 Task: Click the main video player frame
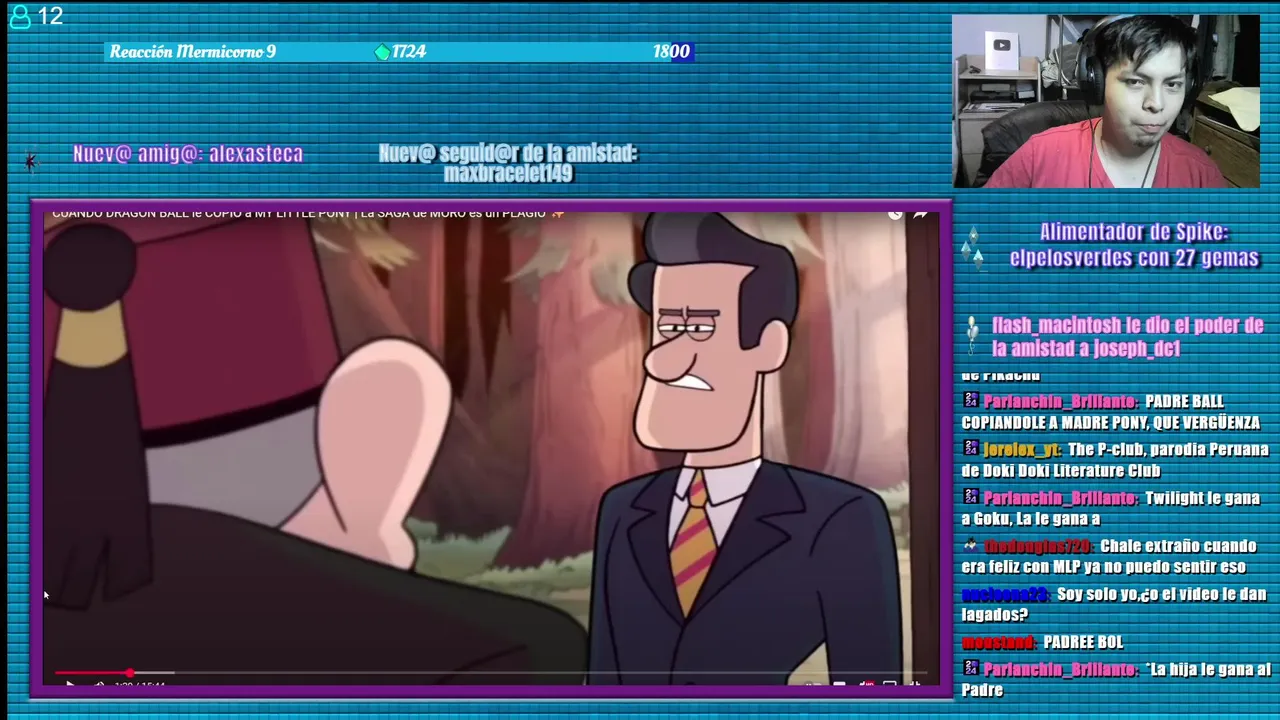click(491, 448)
